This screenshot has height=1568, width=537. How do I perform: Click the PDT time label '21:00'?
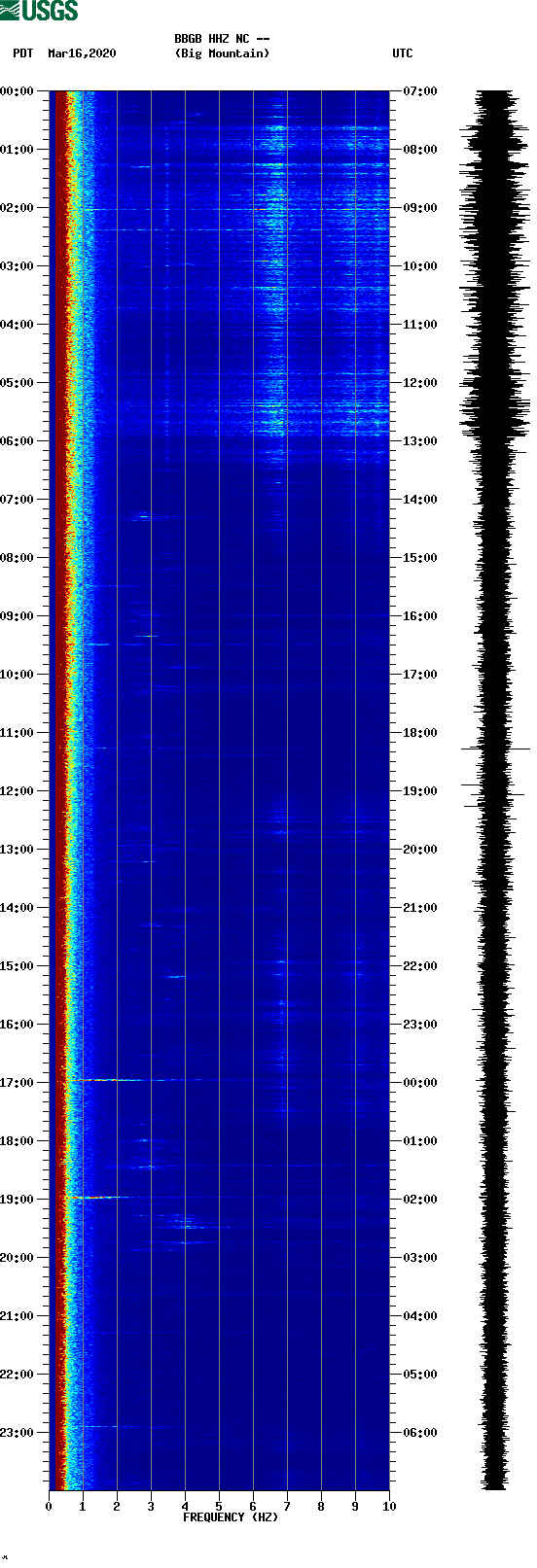tap(18, 1316)
